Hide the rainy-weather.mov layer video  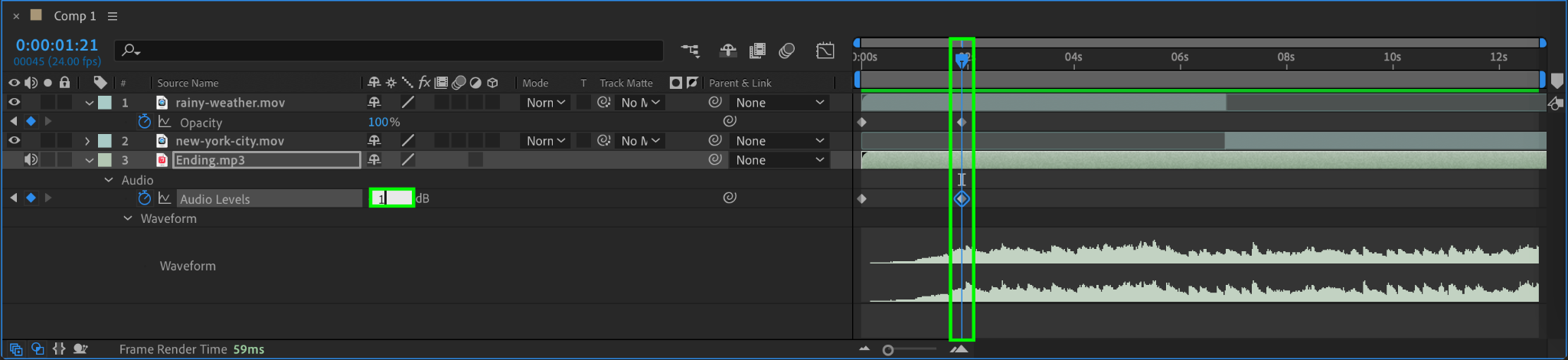coord(14,102)
